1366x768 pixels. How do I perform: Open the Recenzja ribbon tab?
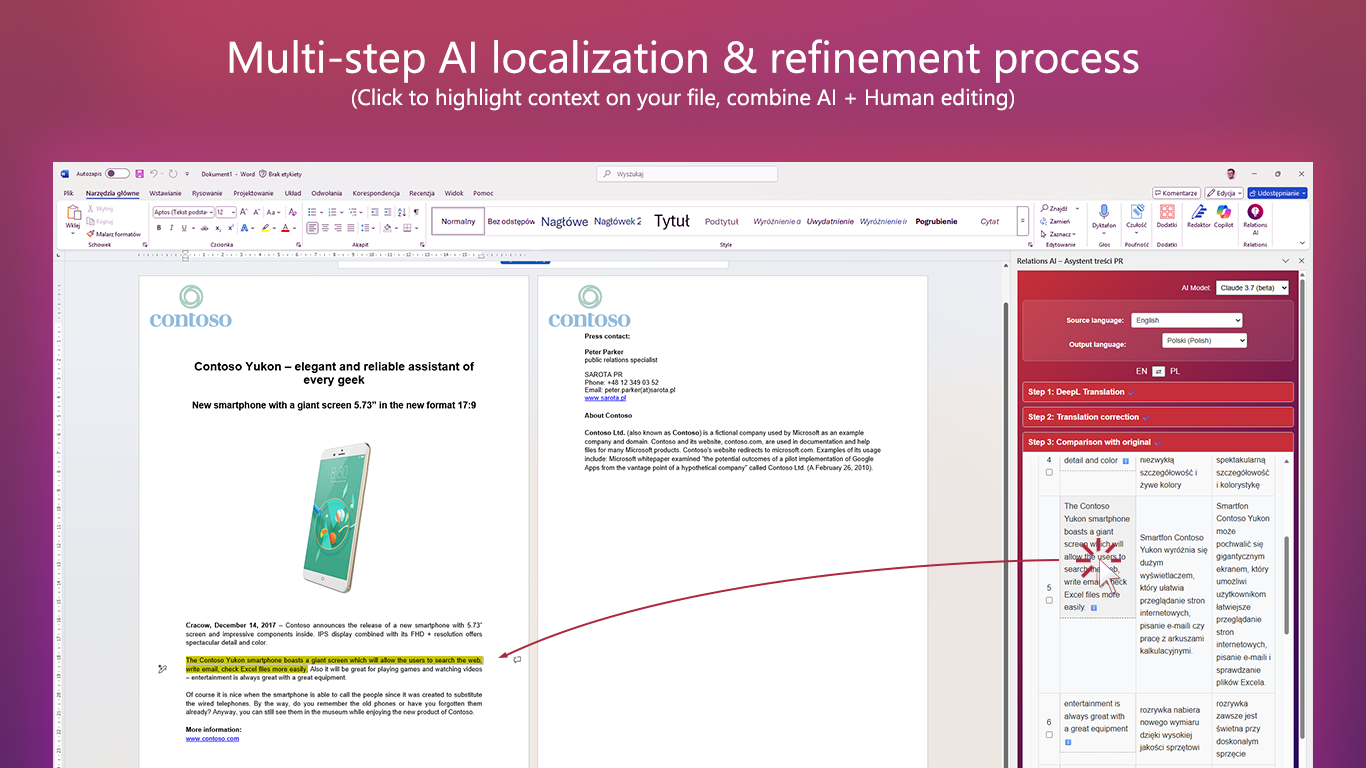click(x=422, y=193)
